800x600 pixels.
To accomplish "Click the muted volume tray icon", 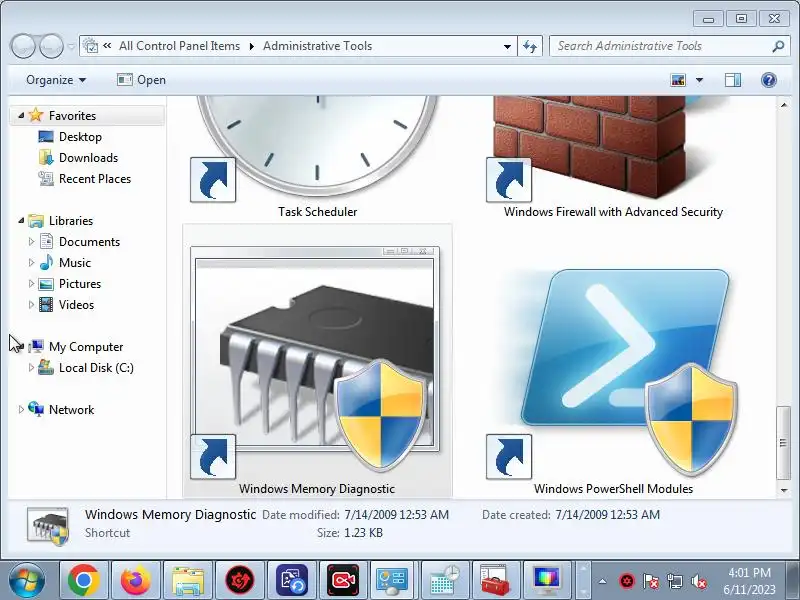I will pyautogui.click(x=699, y=581).
